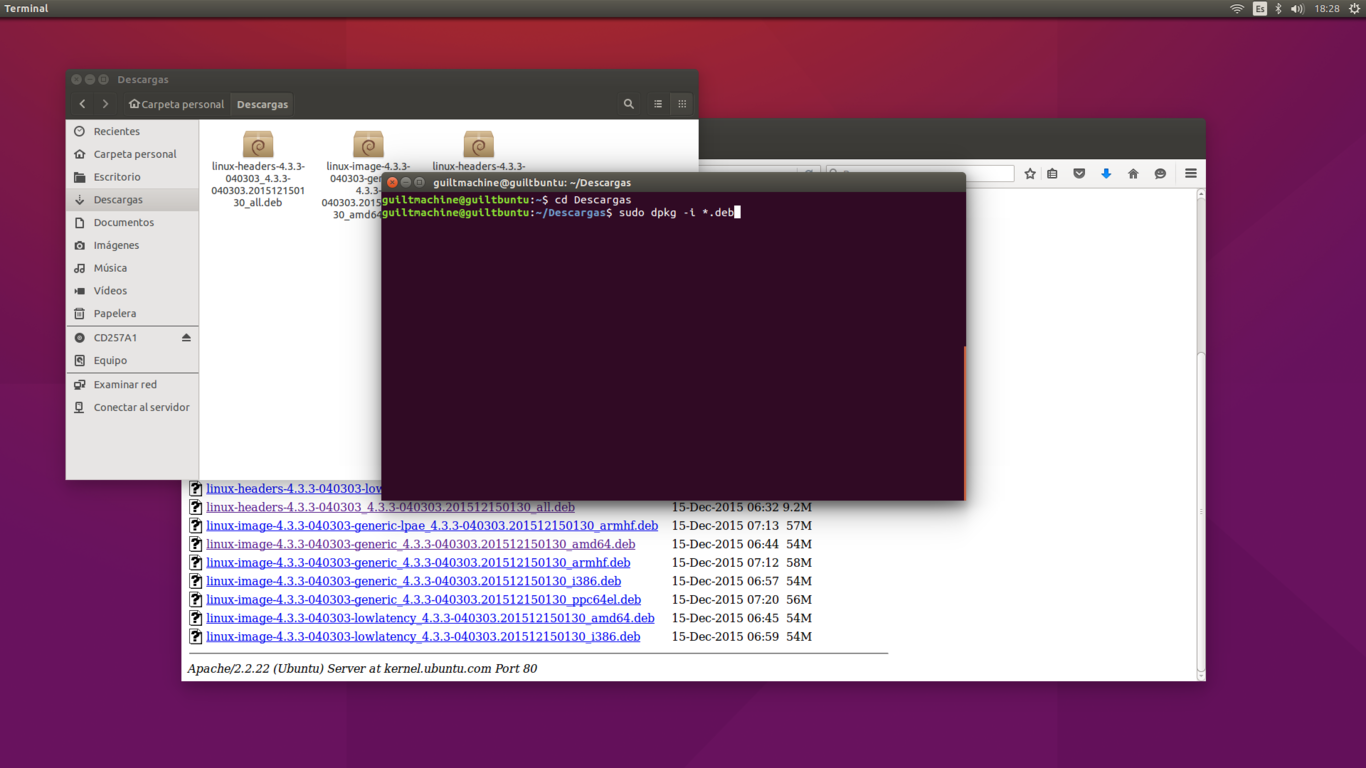1366x768 pixels.
Task: Go to the Firefox home page
Action: coord(1133,173)
